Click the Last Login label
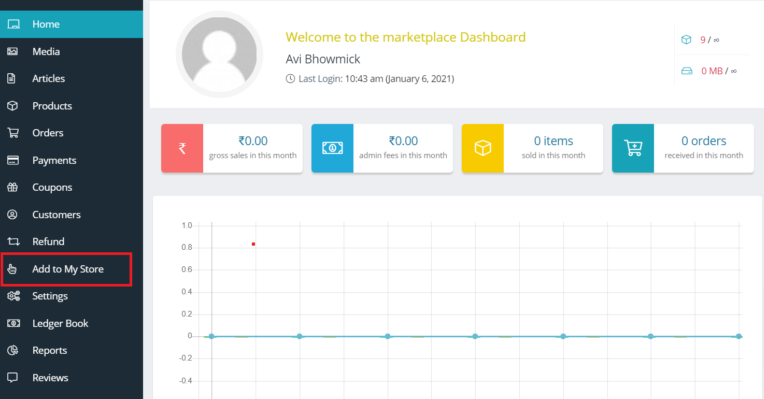764x399 pixels. (x=320, y=78)
